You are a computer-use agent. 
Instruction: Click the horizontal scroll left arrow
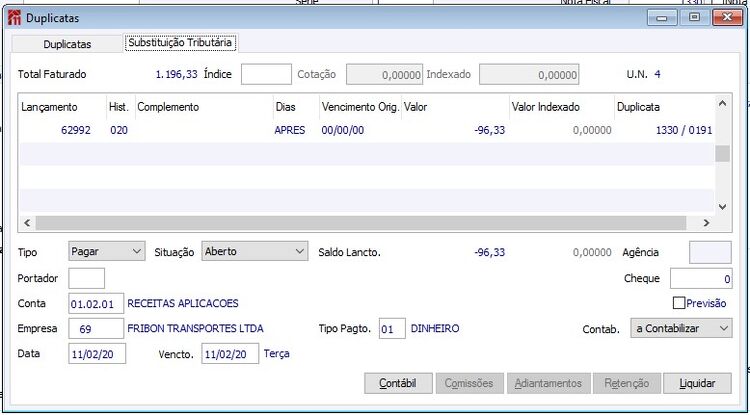point(27,223)
